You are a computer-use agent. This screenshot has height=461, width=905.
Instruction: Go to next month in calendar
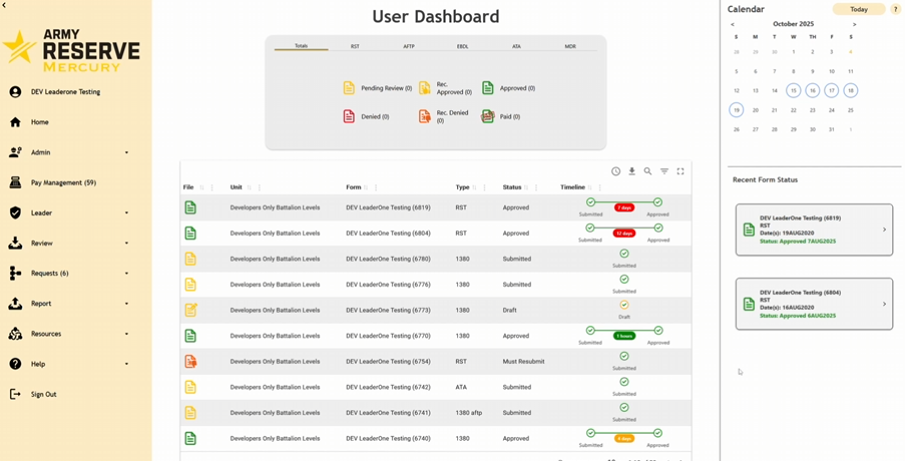pos(854,24)
